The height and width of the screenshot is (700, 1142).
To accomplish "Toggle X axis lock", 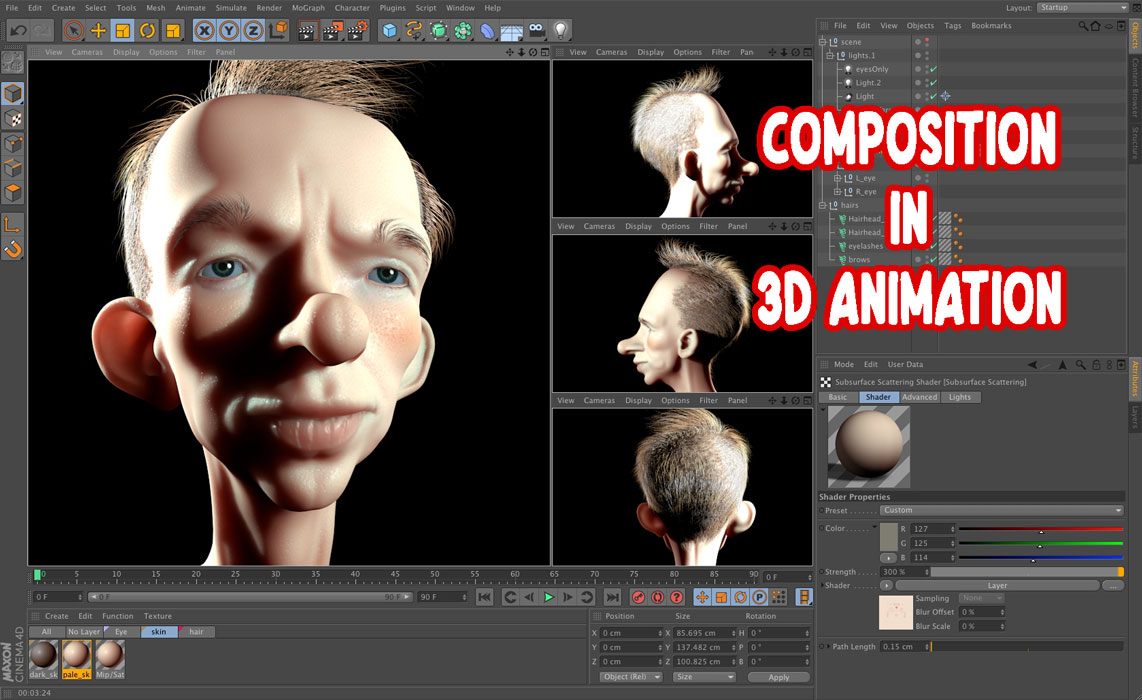I will (205, 31).
